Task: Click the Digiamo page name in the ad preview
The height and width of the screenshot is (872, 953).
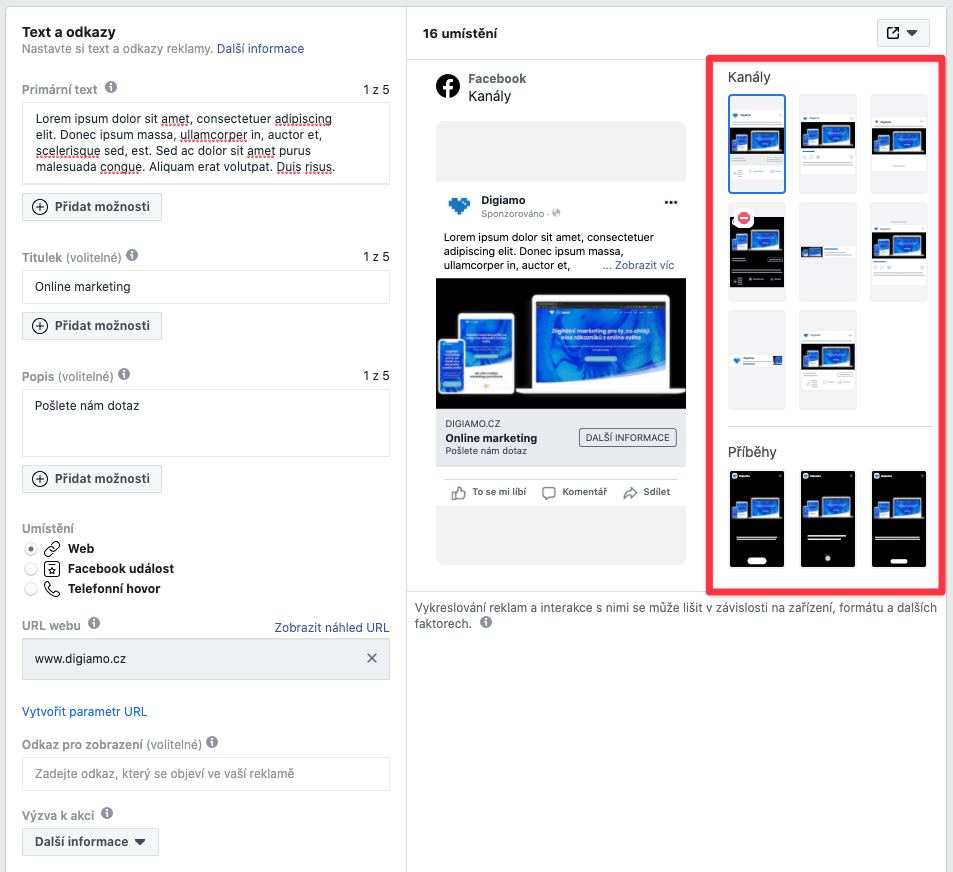Action: click(x=503, y=200)
